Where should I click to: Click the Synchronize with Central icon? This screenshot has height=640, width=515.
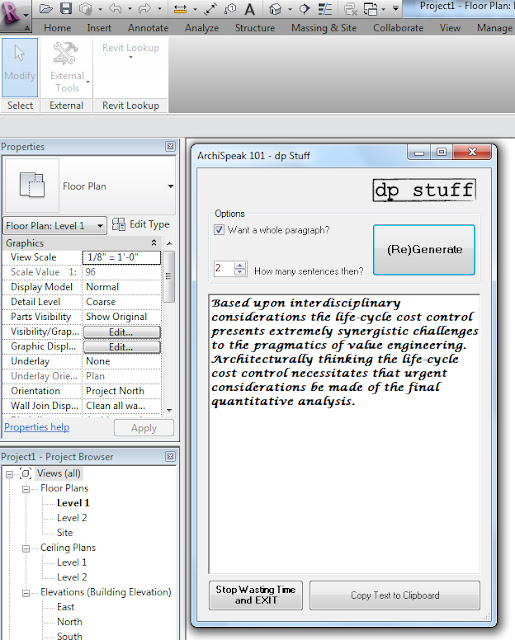87,9
